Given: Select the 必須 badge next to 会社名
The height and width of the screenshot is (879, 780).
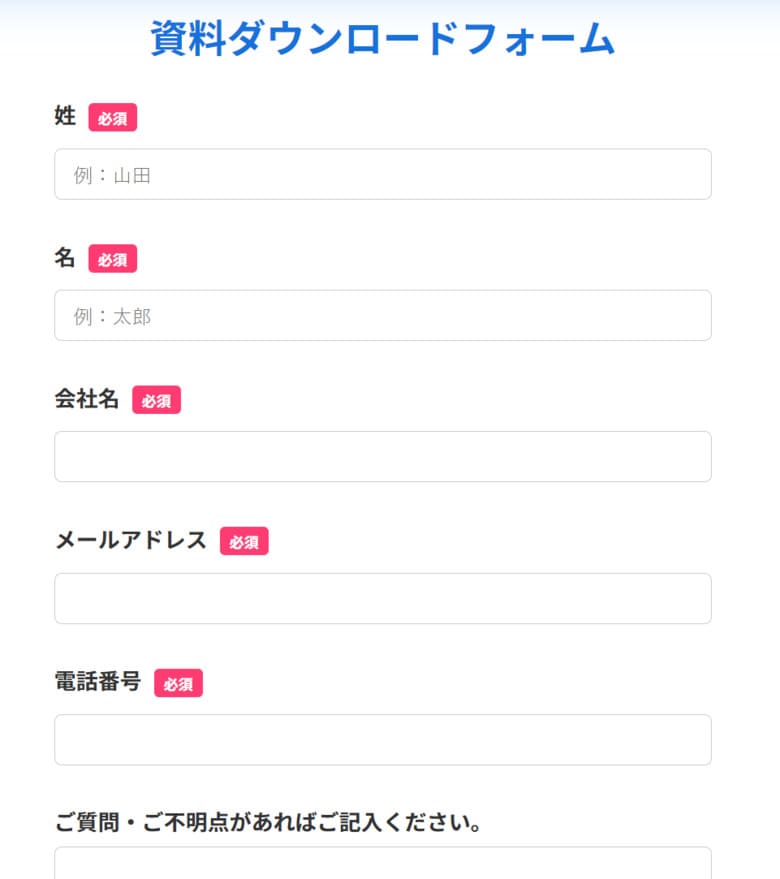Looking at the screenshot, I should pos(156,400).
